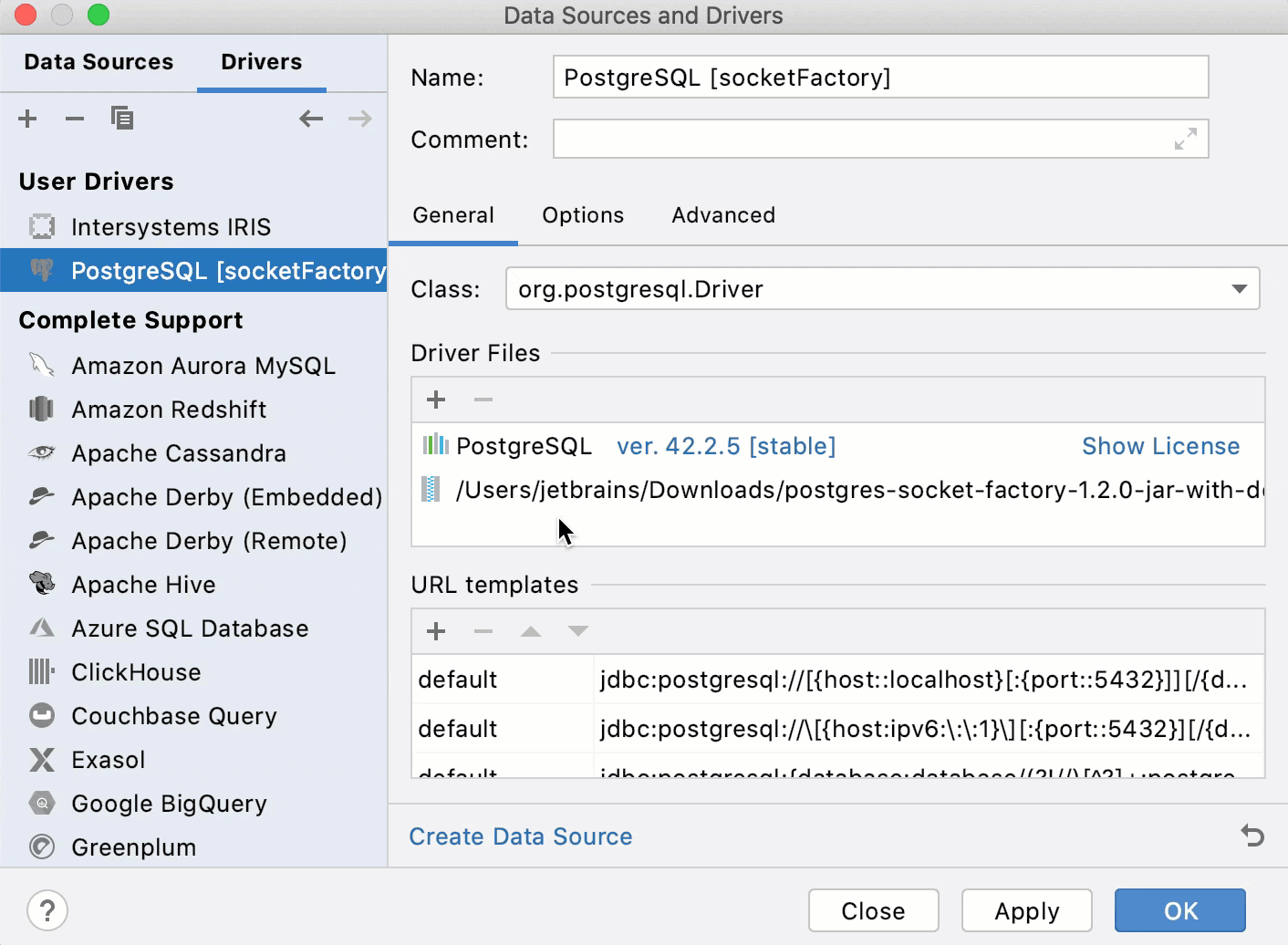
Task: Navigate back using the left arrow
Action: click(x=311, y=119)
